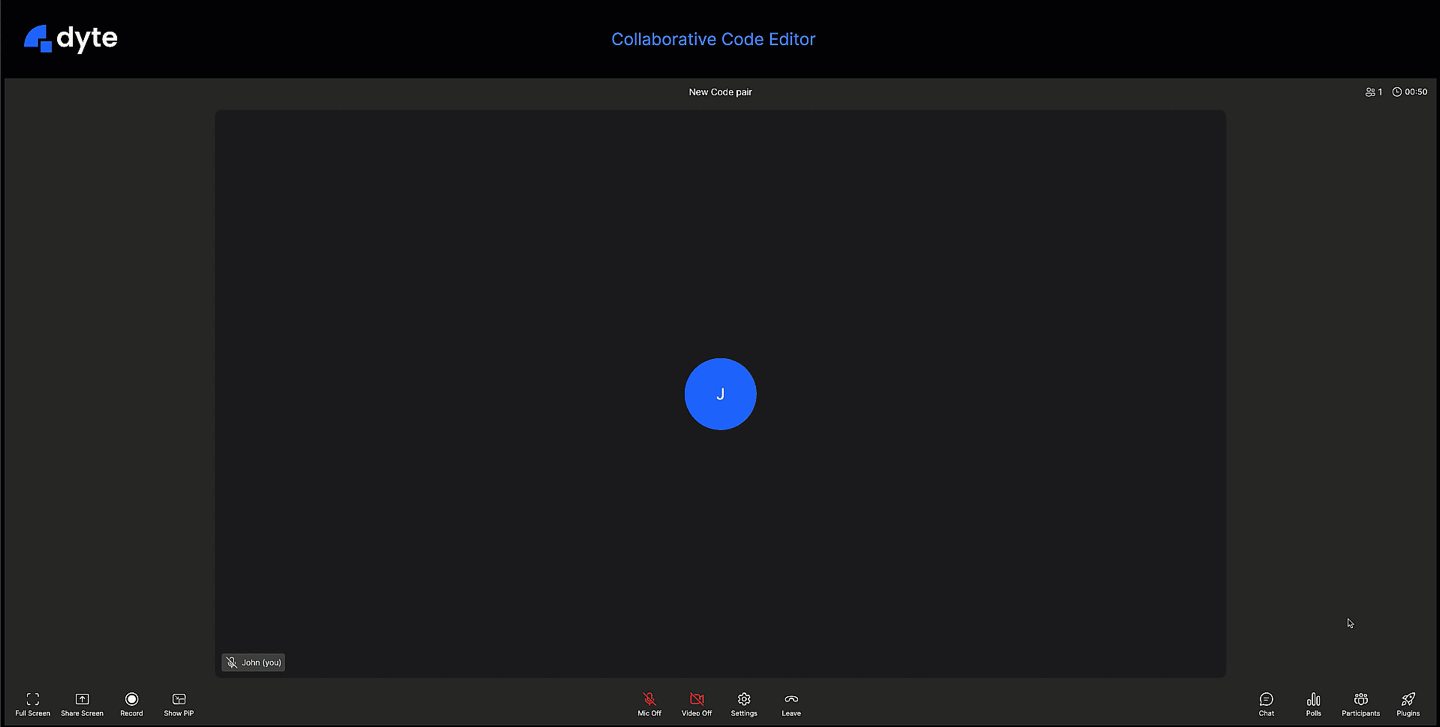Image resolution: width=1440 pixels, height=727 pixels.
Task: Open the participant count indicator
Action: [x=1374, y=91]
